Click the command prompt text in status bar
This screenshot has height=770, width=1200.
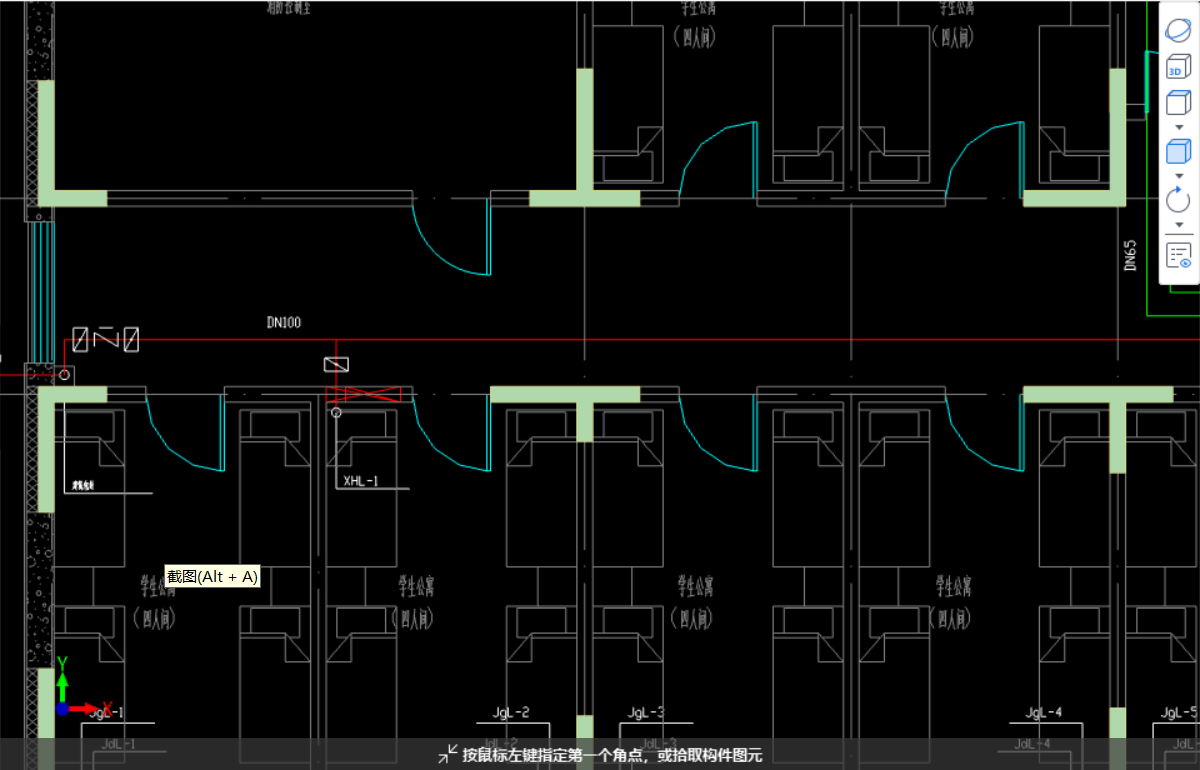(x=612, y=755)
